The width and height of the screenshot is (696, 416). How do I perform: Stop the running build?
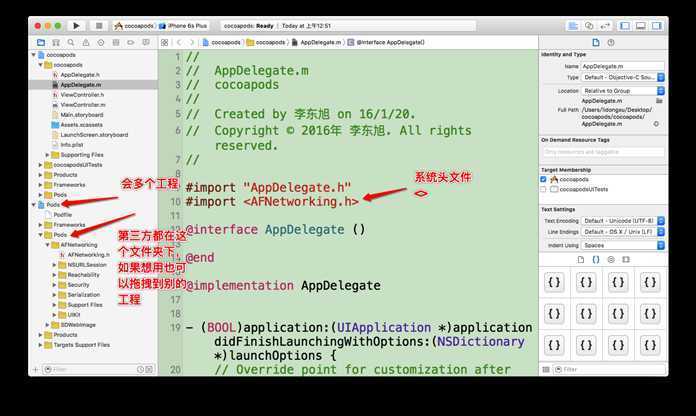99,26
